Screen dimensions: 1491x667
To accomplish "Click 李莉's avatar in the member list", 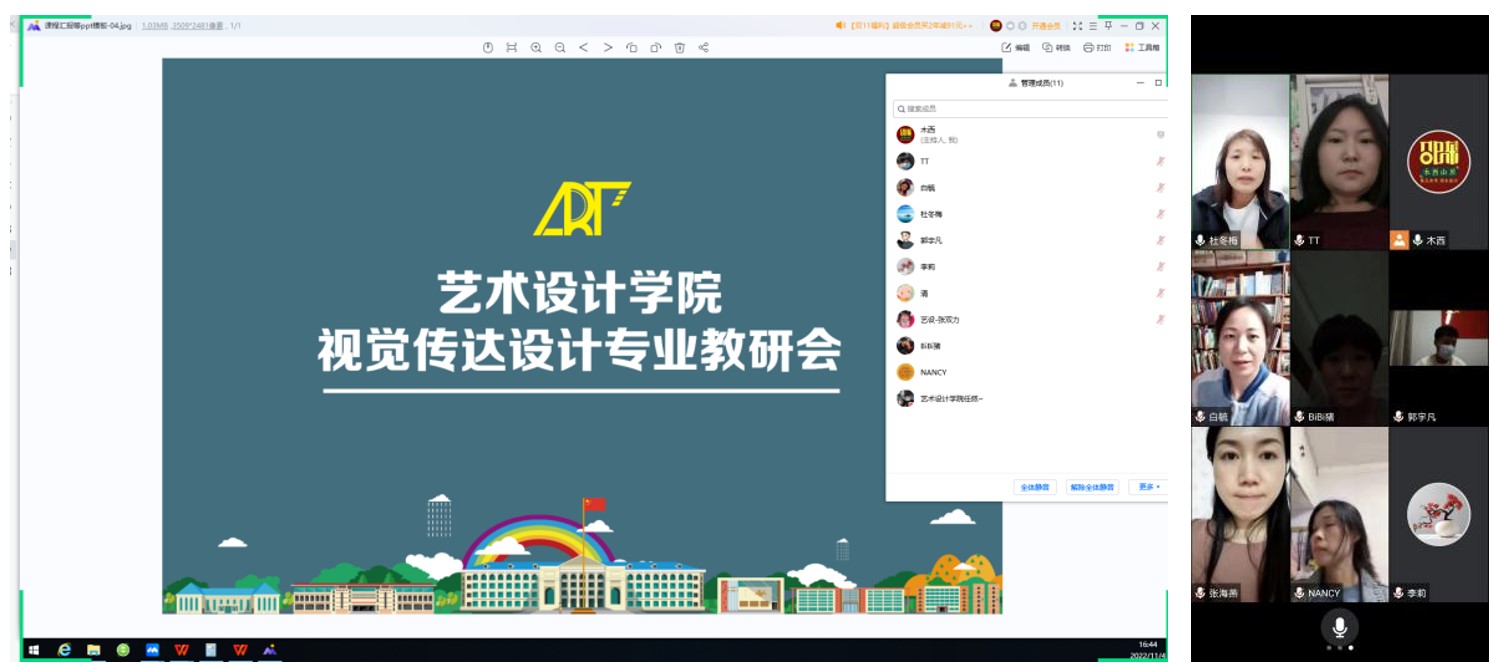I will pyautogui.click(x=905, y=267).
